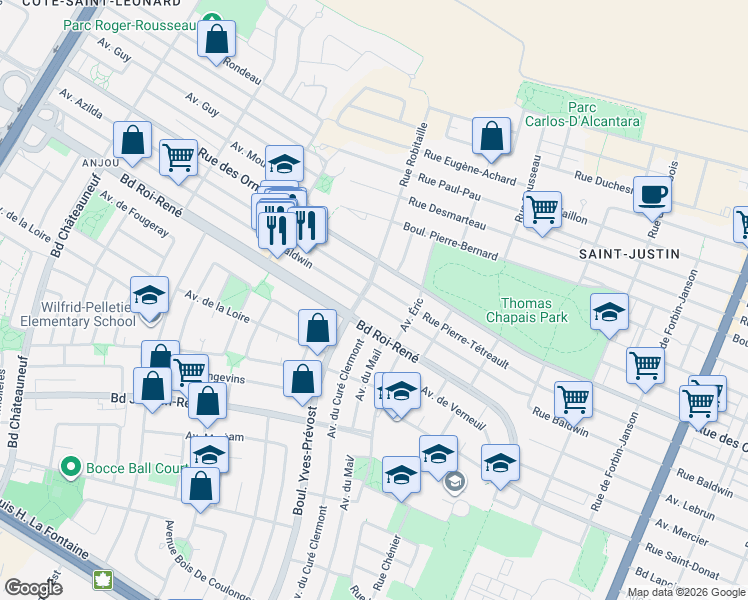Click Av. Azilda street label
Screen dimensions: 748x600
(81, 103)
